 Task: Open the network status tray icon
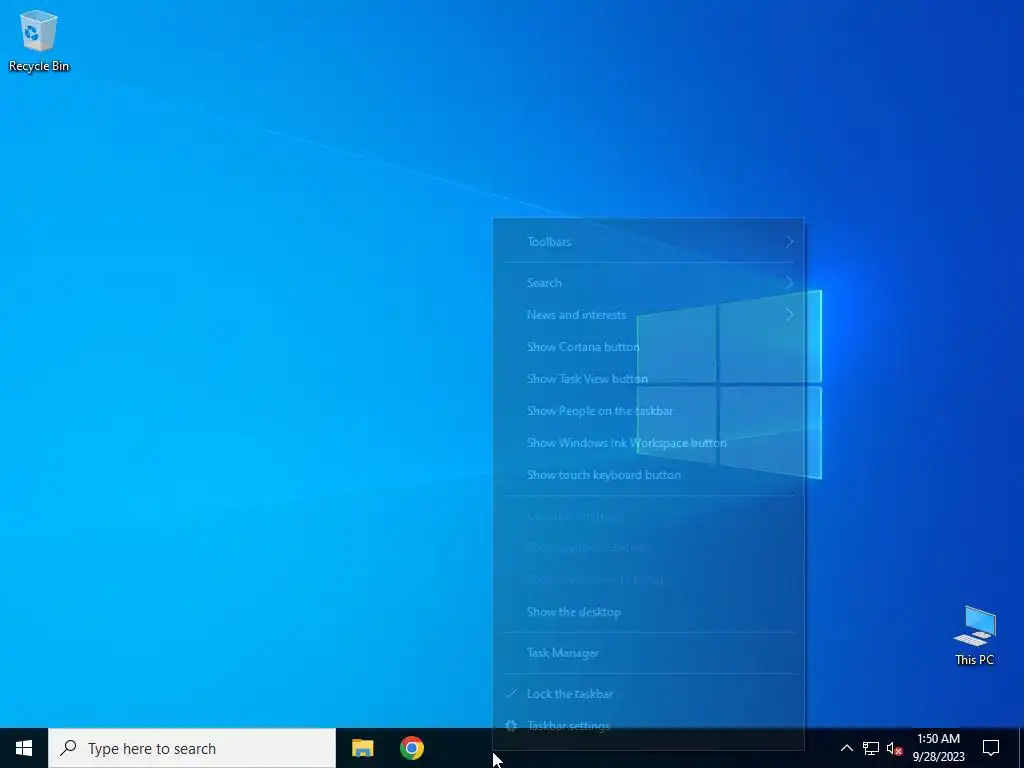pos(871,748)
